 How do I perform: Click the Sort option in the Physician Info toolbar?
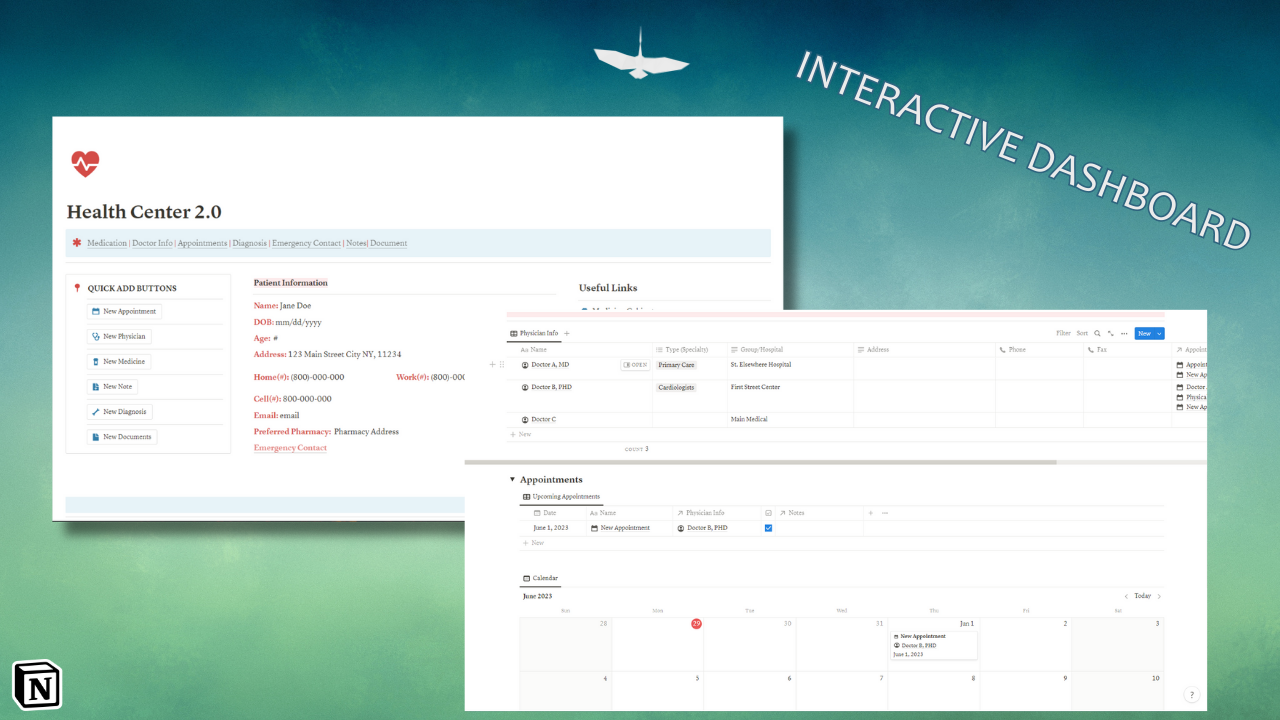1082,333
